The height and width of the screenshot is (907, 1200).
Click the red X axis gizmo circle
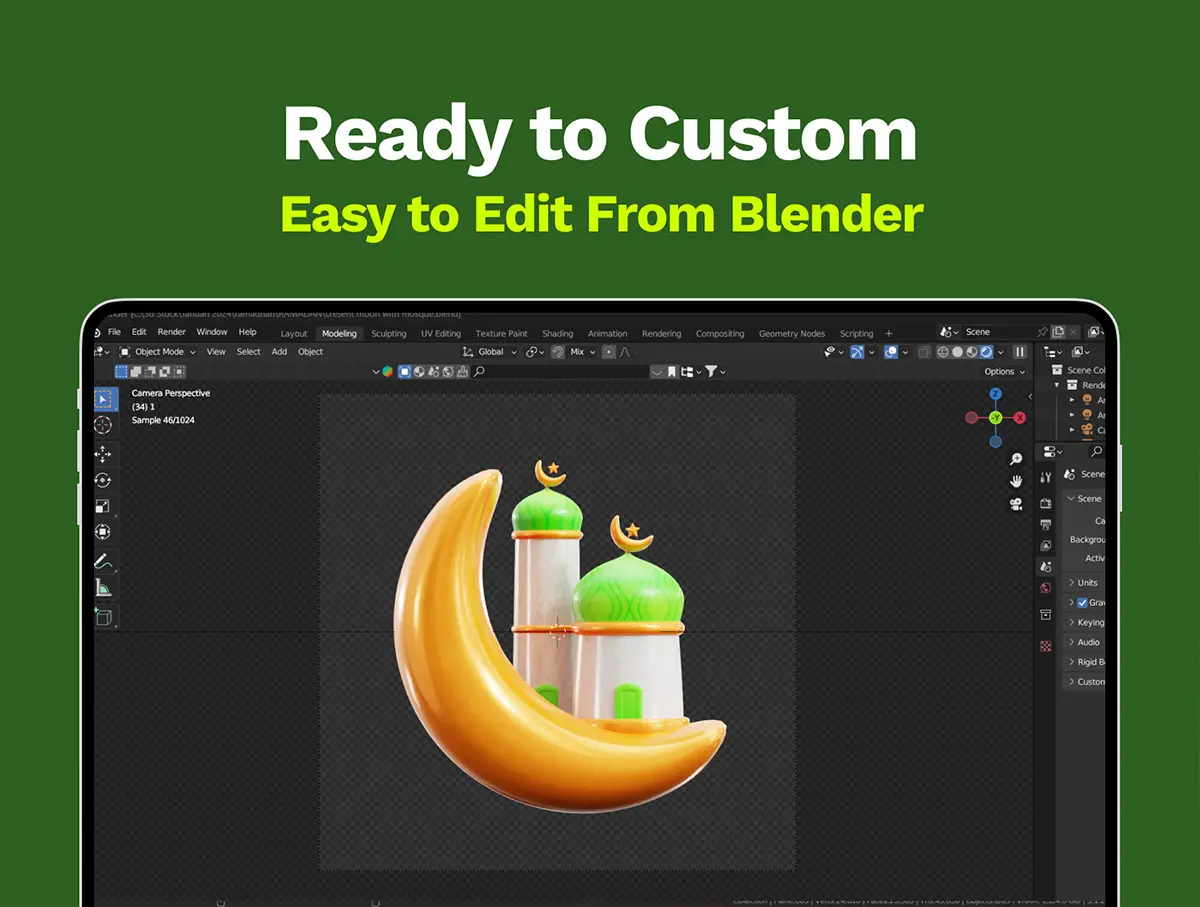coord(1020,417)
